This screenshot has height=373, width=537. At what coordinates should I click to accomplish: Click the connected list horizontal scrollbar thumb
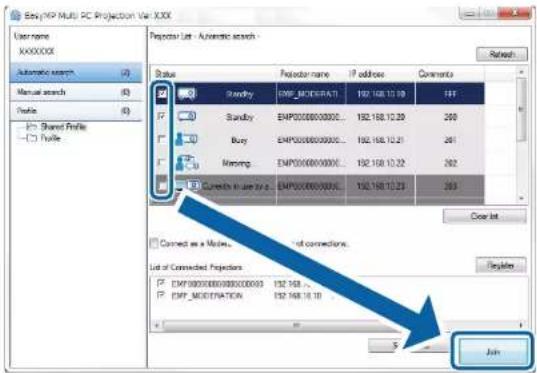296,325
